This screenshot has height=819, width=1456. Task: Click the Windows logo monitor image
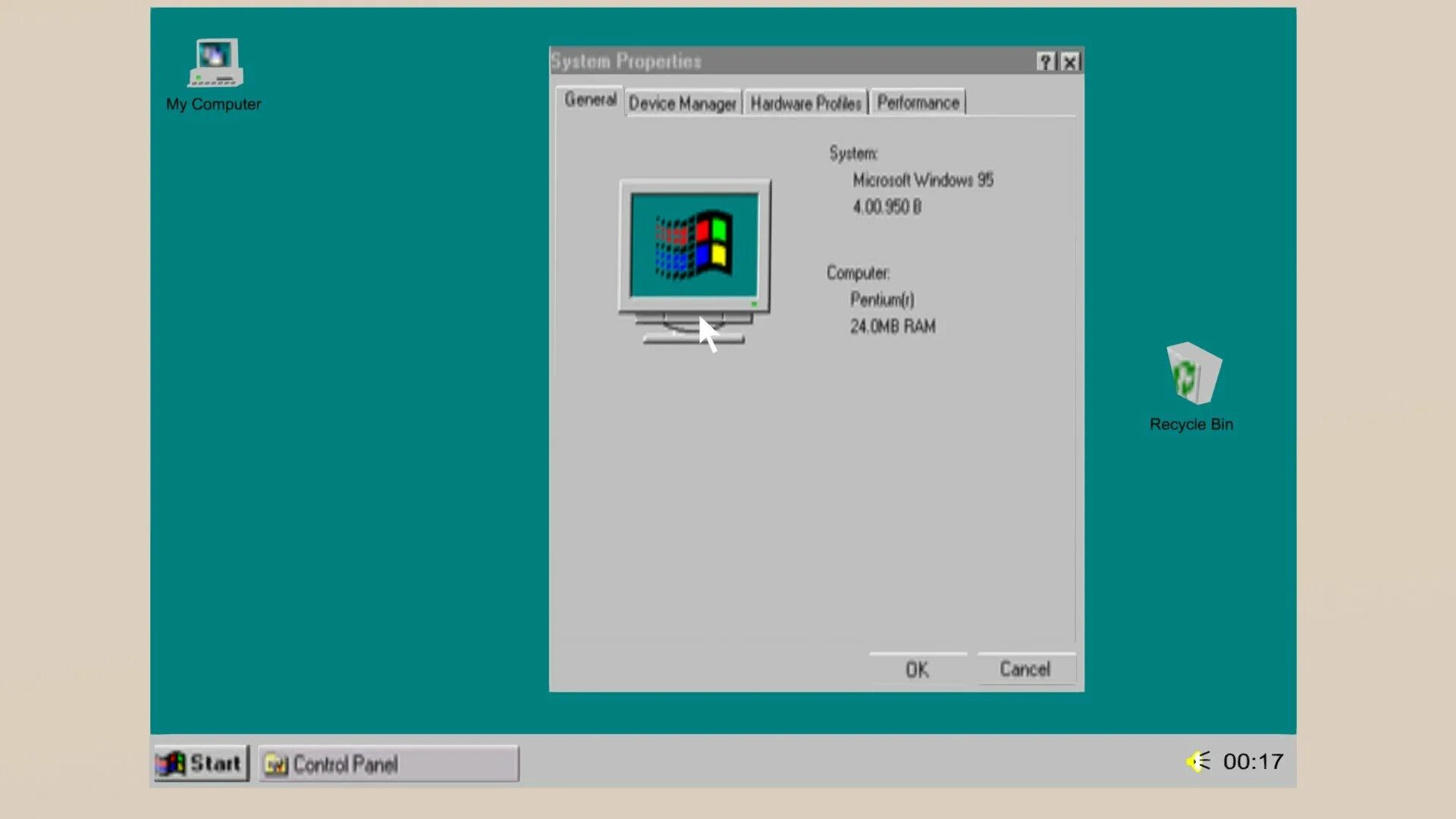(695, 261)
